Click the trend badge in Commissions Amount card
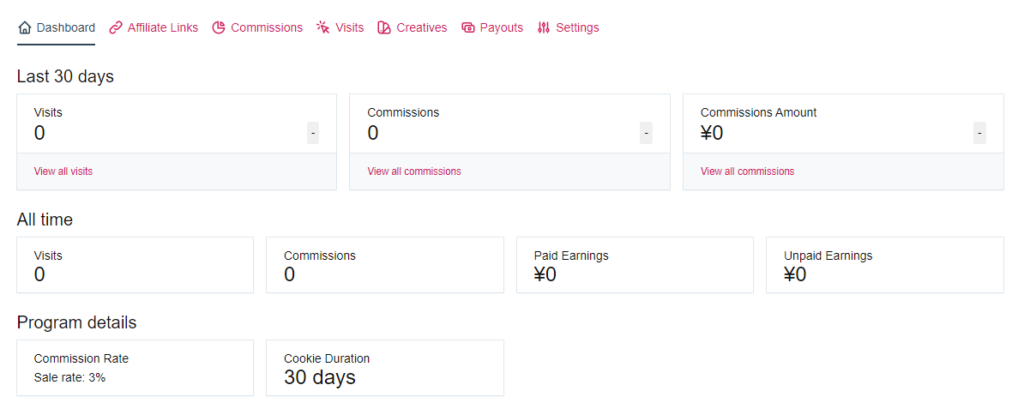This screenshot has height=409, width=1024. click(980, 133)
